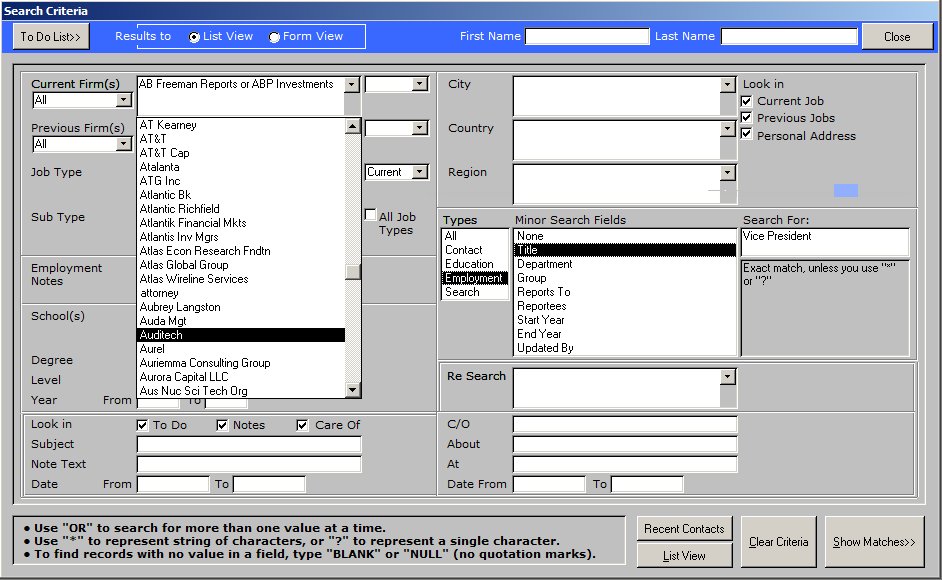942x580 pixels.
Task: Toggle the Notes look-in checkbox
Action: point(222,426)
